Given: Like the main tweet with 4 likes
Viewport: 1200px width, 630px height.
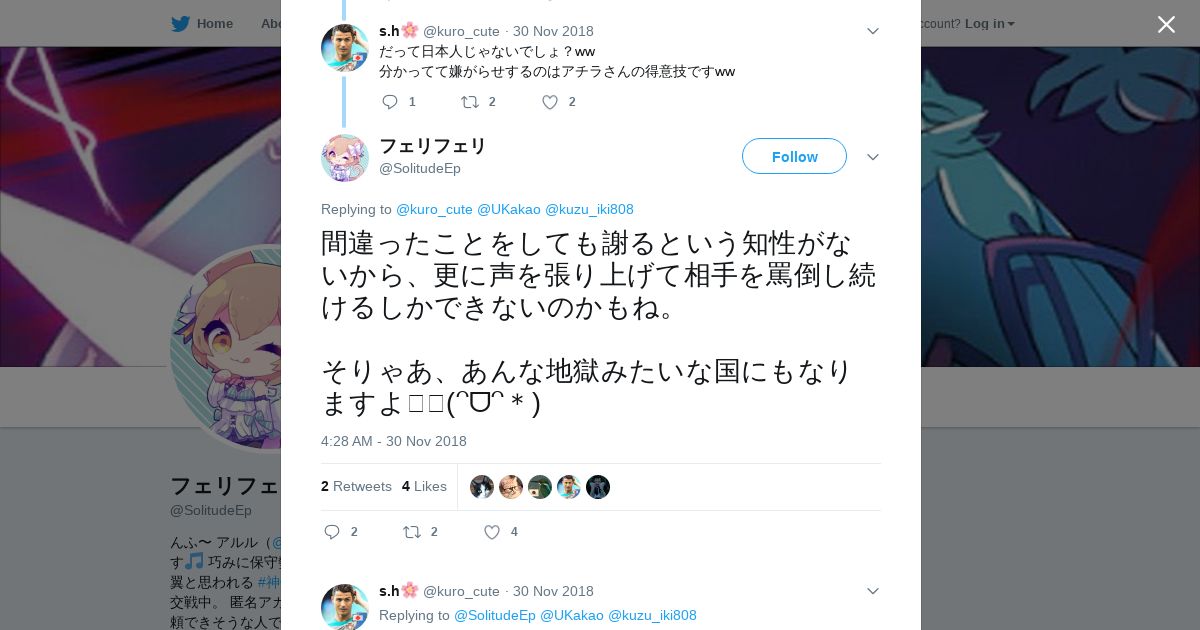Looking at the screenshot, I should tap(492, 532).
